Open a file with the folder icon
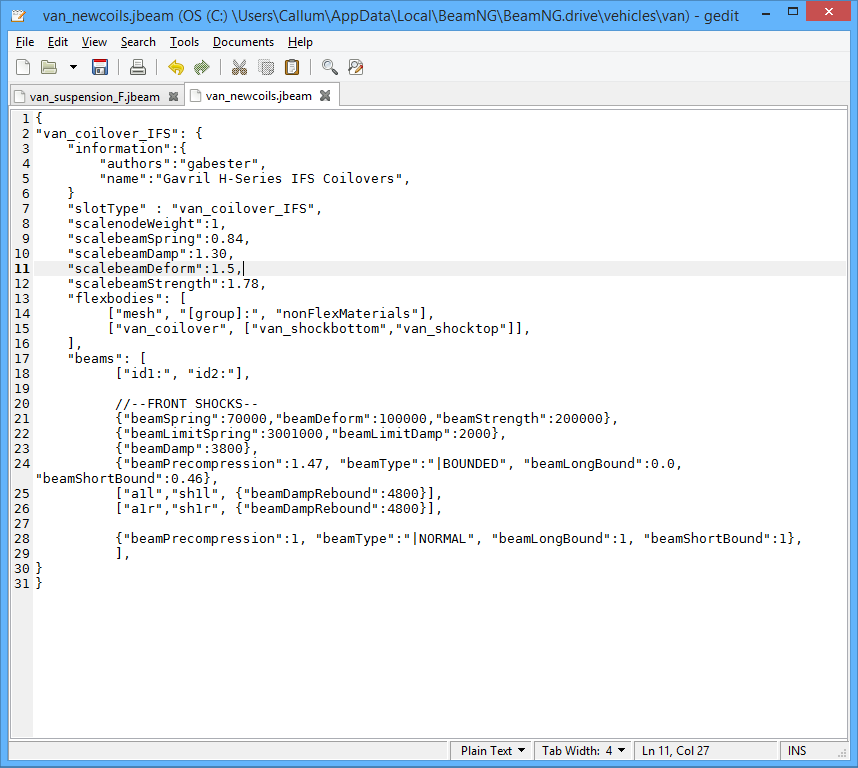The image size is (858, 768). click(x=49, y=67)
